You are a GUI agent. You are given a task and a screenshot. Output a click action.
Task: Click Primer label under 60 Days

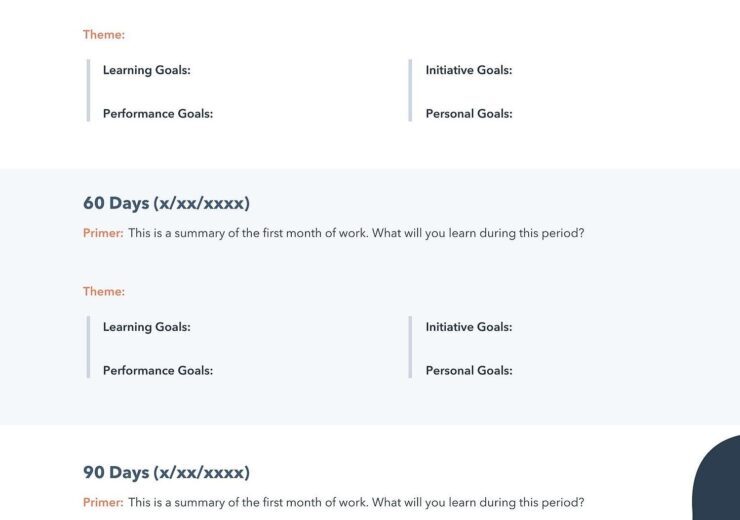tap(103, 233)
